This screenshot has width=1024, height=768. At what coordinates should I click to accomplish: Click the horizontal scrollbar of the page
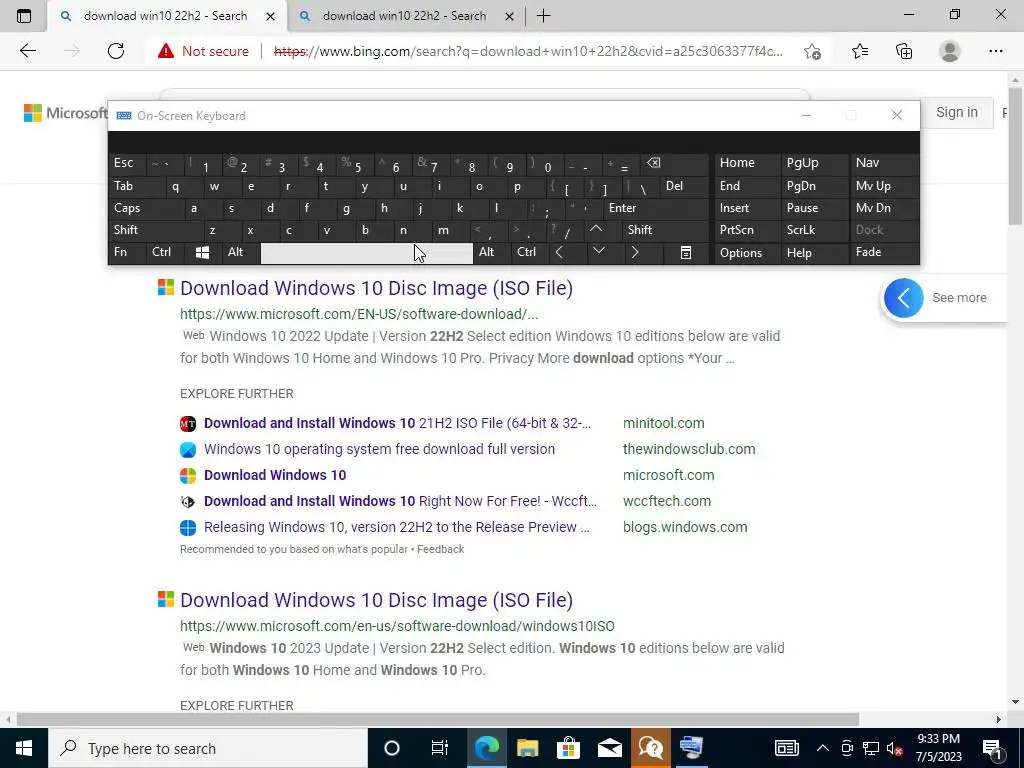[x=438, y=719]
